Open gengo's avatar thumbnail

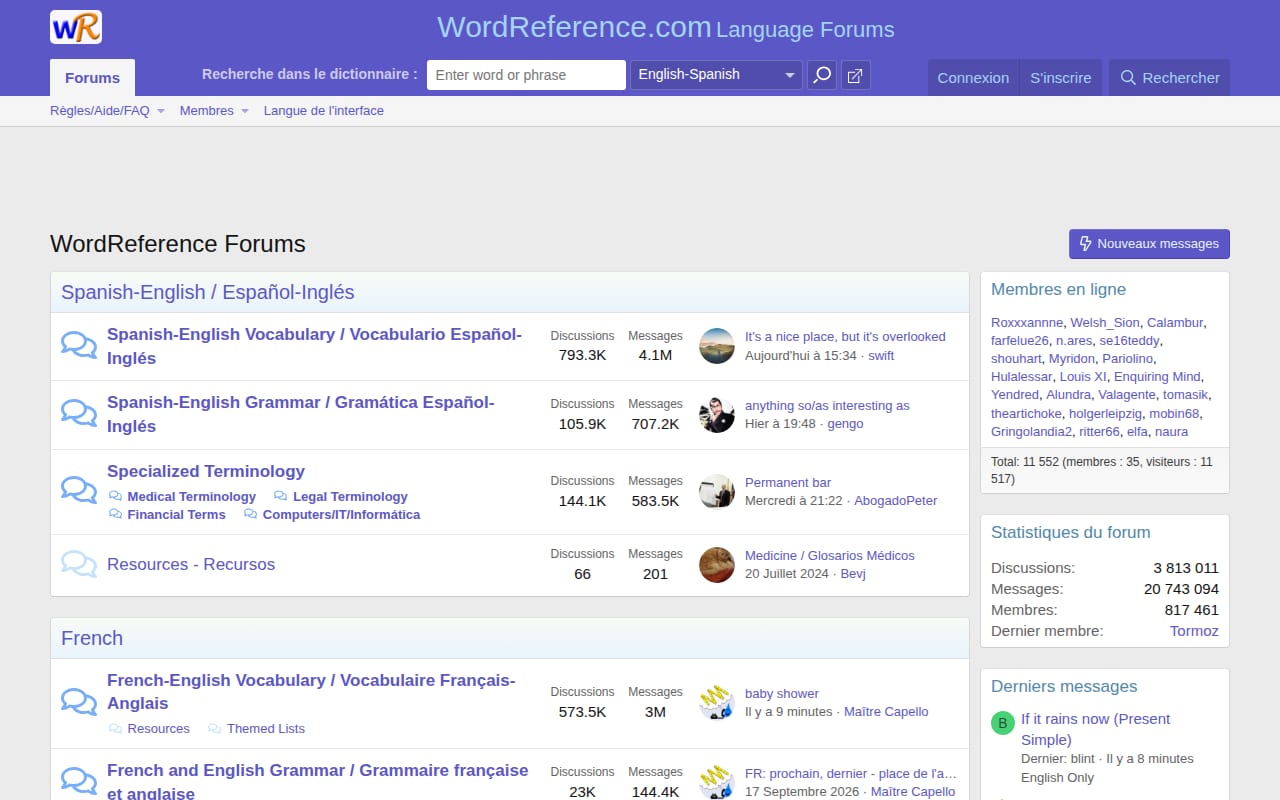[717, 415]
